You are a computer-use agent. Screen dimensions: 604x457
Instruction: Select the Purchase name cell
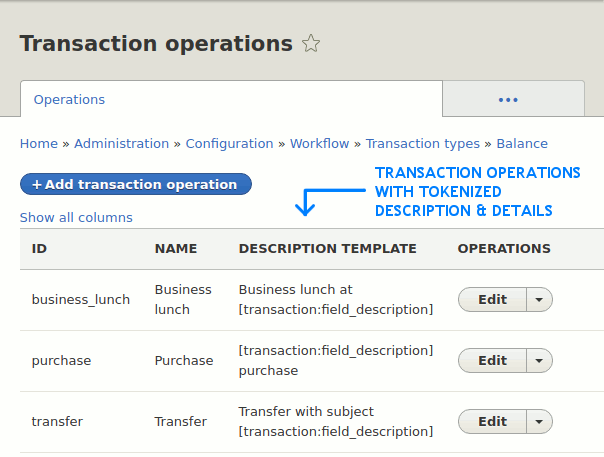[x=184, y=360]
